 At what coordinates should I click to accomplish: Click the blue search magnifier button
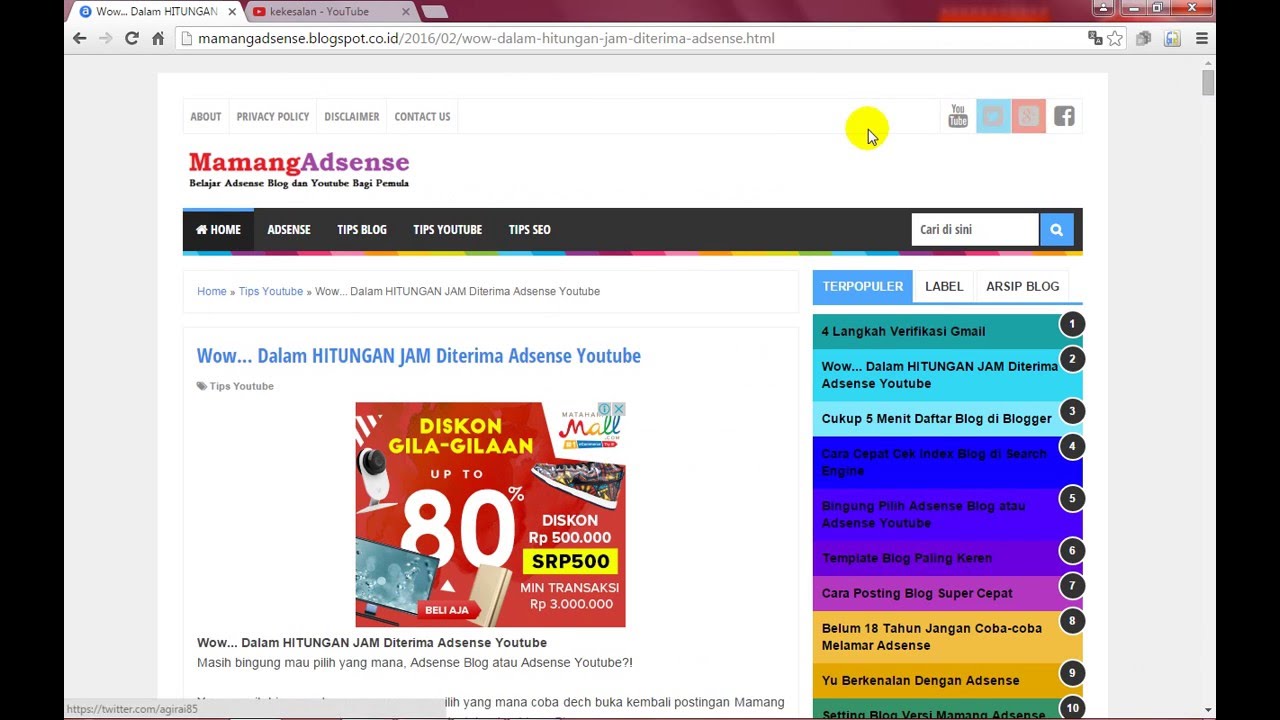(1056, 229)
